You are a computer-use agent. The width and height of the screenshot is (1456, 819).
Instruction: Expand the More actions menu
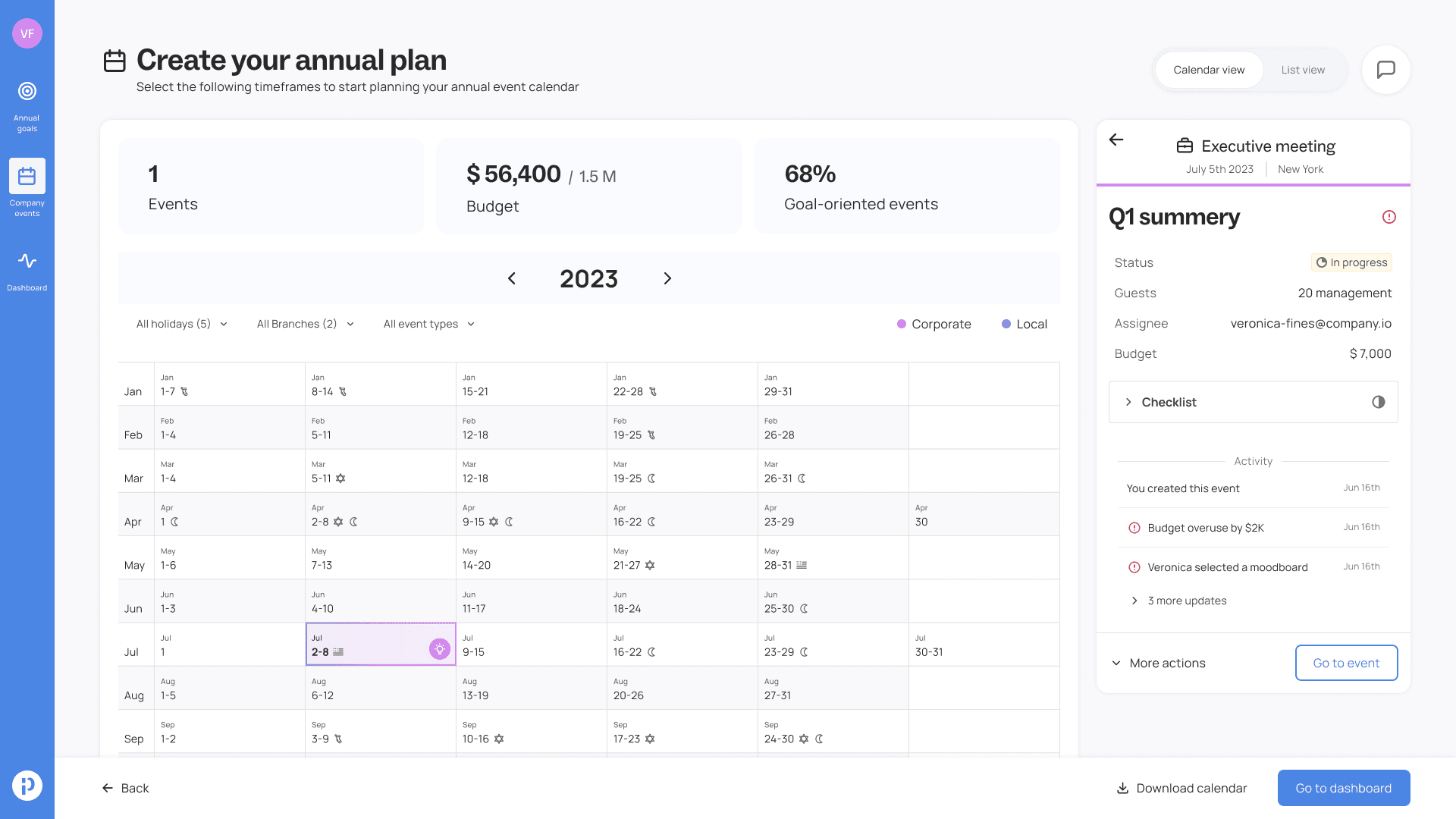pyautogui.click(x=1159, y=663)
